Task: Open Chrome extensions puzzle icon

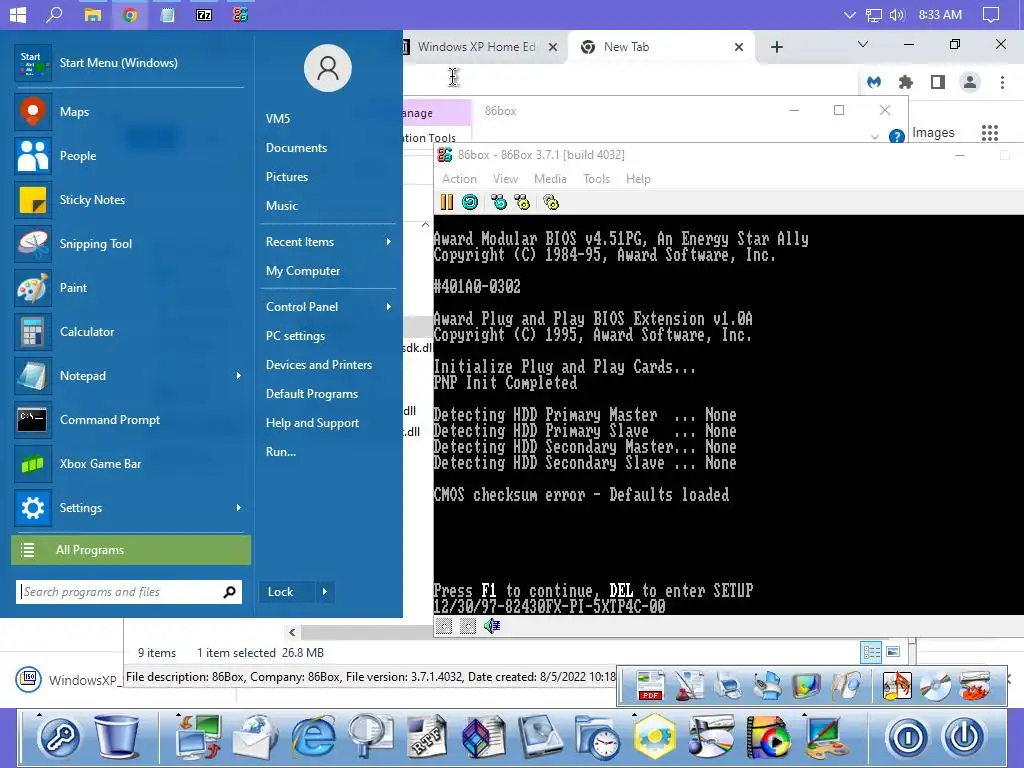Action: click(906, 82)
